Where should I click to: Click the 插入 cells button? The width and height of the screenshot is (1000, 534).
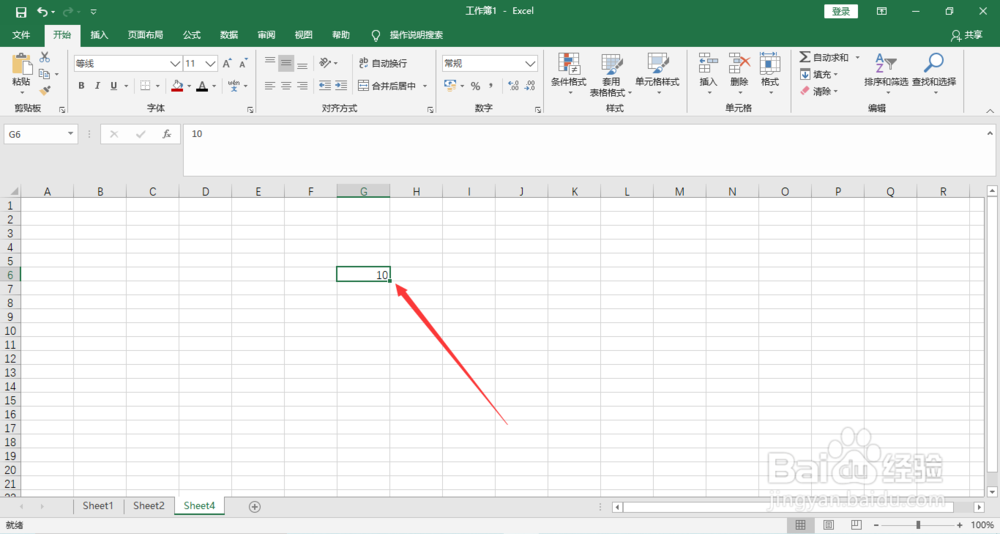pyautogui.click(x=708, y=73)
